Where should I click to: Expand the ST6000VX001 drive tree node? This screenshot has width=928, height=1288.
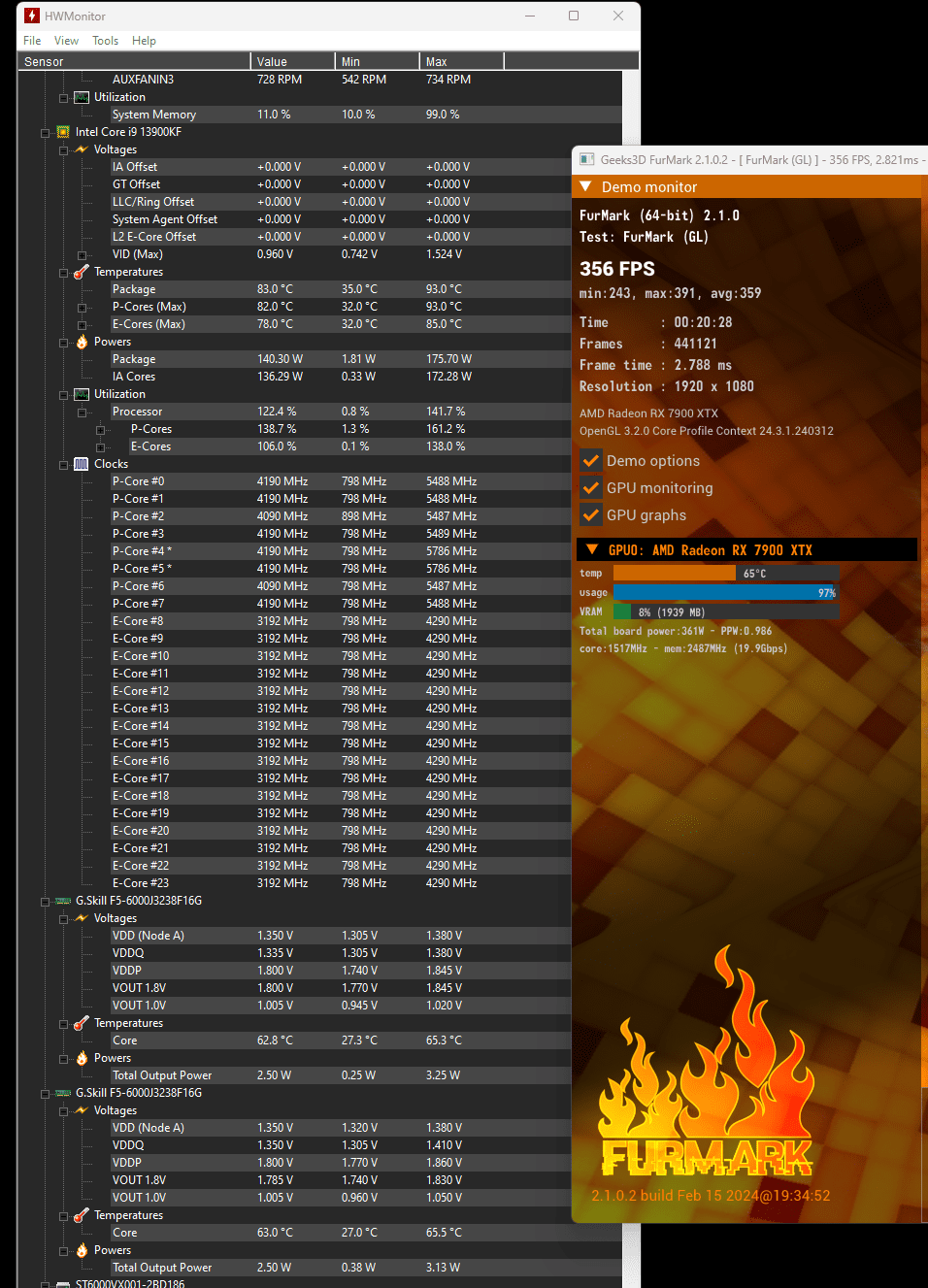(46, 1283)
